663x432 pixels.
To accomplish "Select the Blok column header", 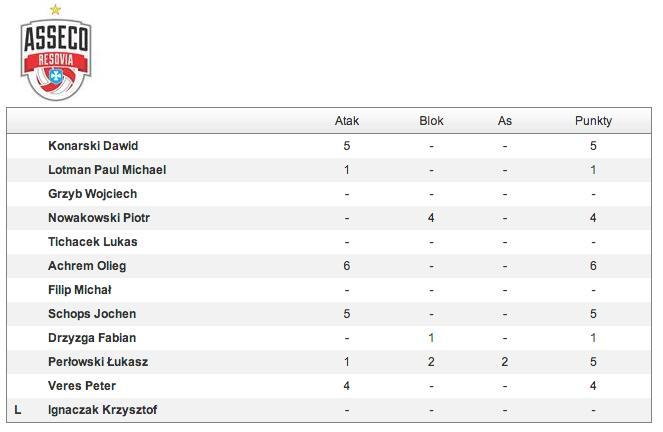I will coord(431,121).
